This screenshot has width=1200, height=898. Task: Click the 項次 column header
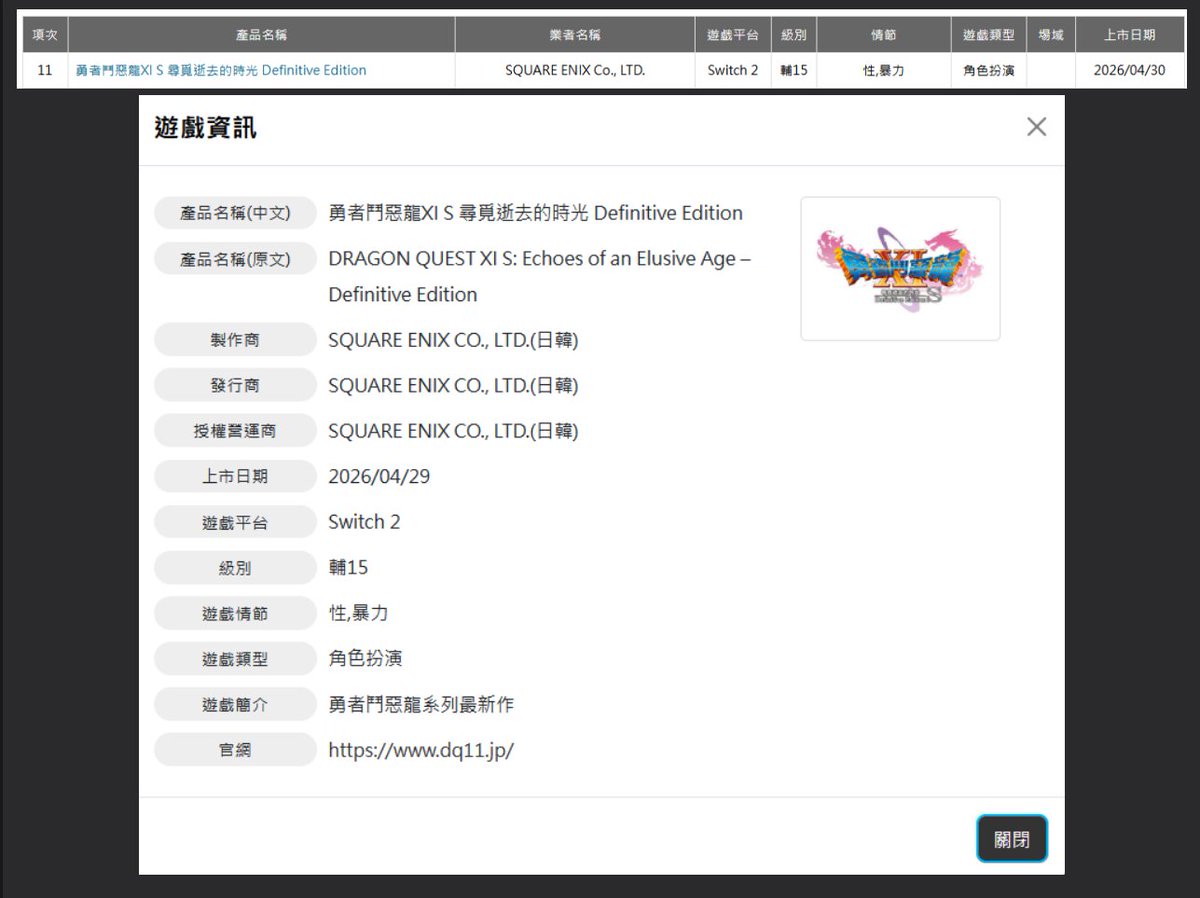click(45, 35)
